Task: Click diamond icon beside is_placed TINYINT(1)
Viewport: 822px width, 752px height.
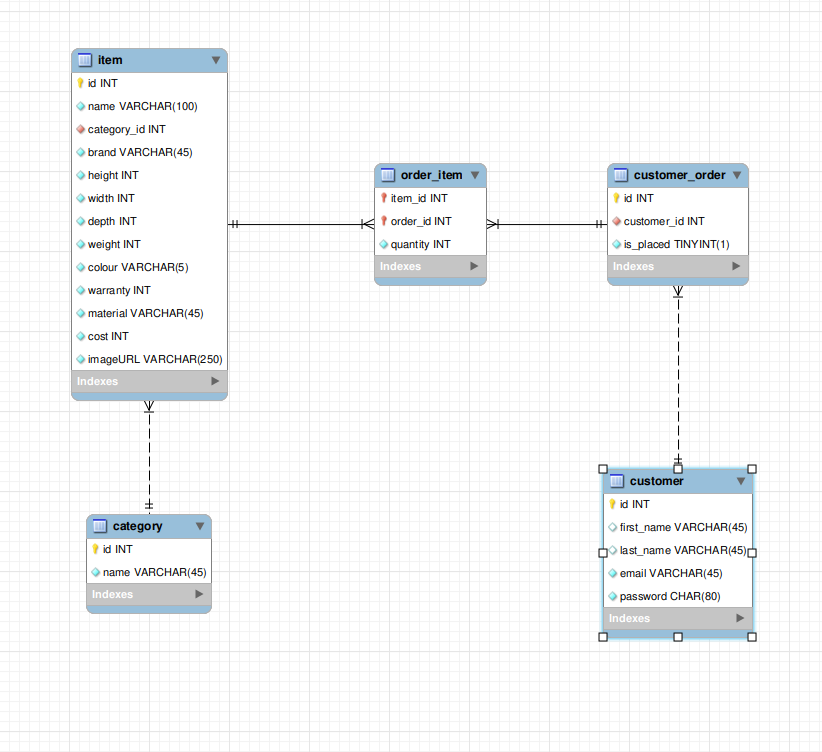Action: click(616, 244)
